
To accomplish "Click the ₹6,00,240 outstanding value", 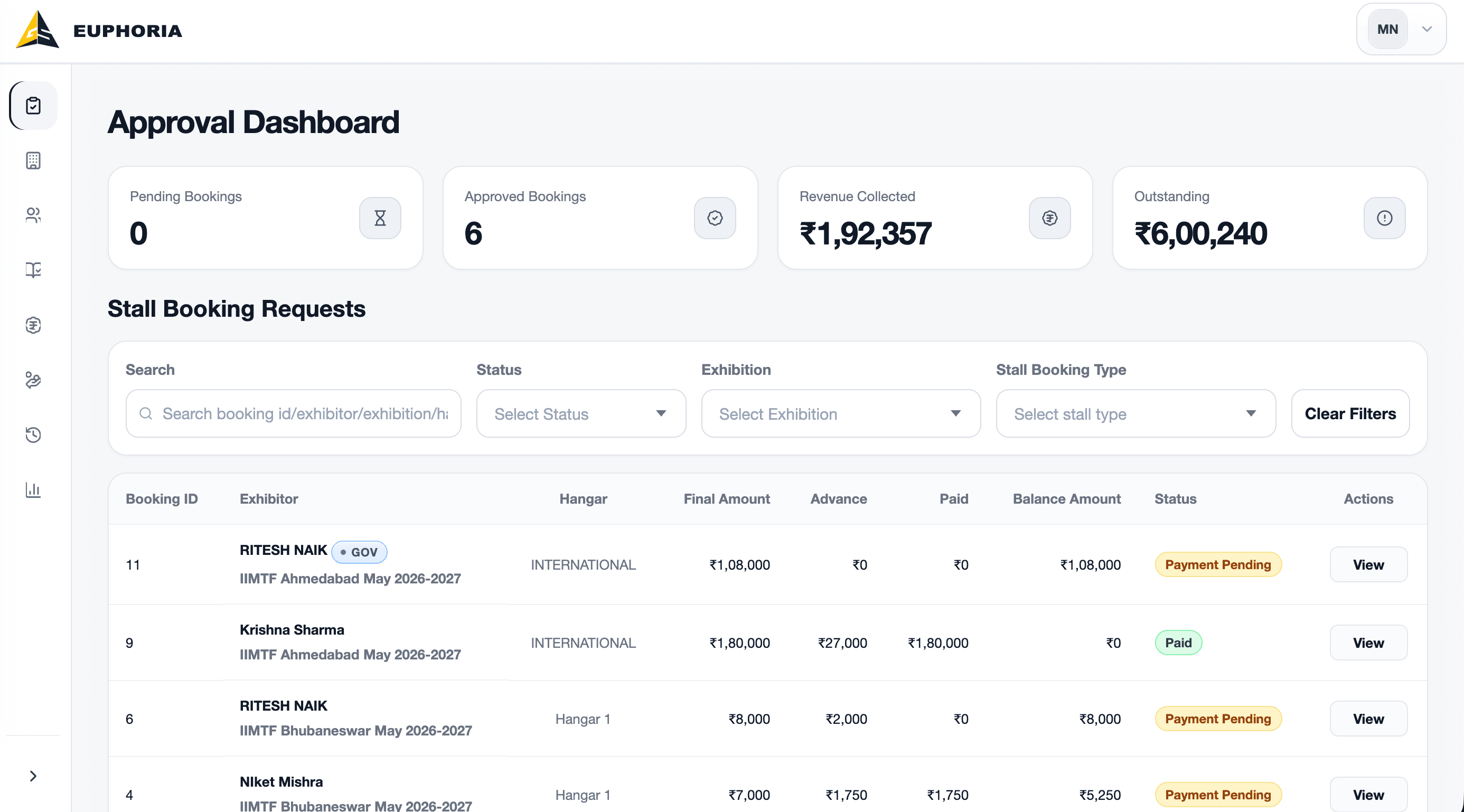I will pyautogui.click(x=1200, y=233).
